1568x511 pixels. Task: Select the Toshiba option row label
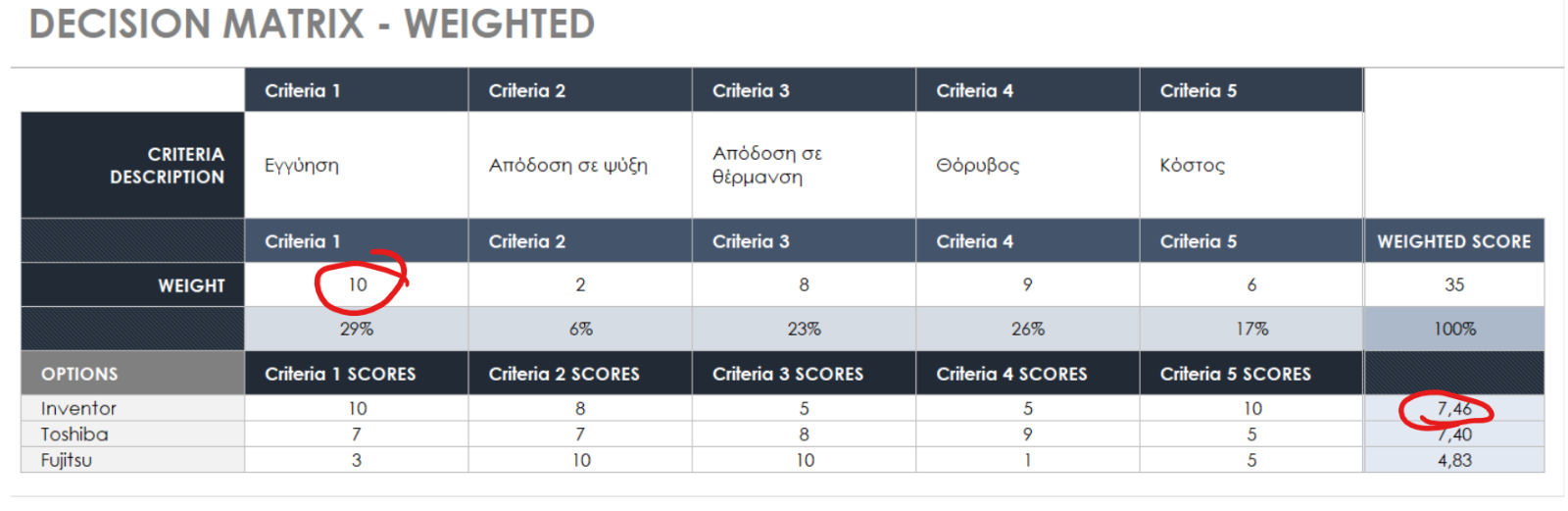point(132,434)
